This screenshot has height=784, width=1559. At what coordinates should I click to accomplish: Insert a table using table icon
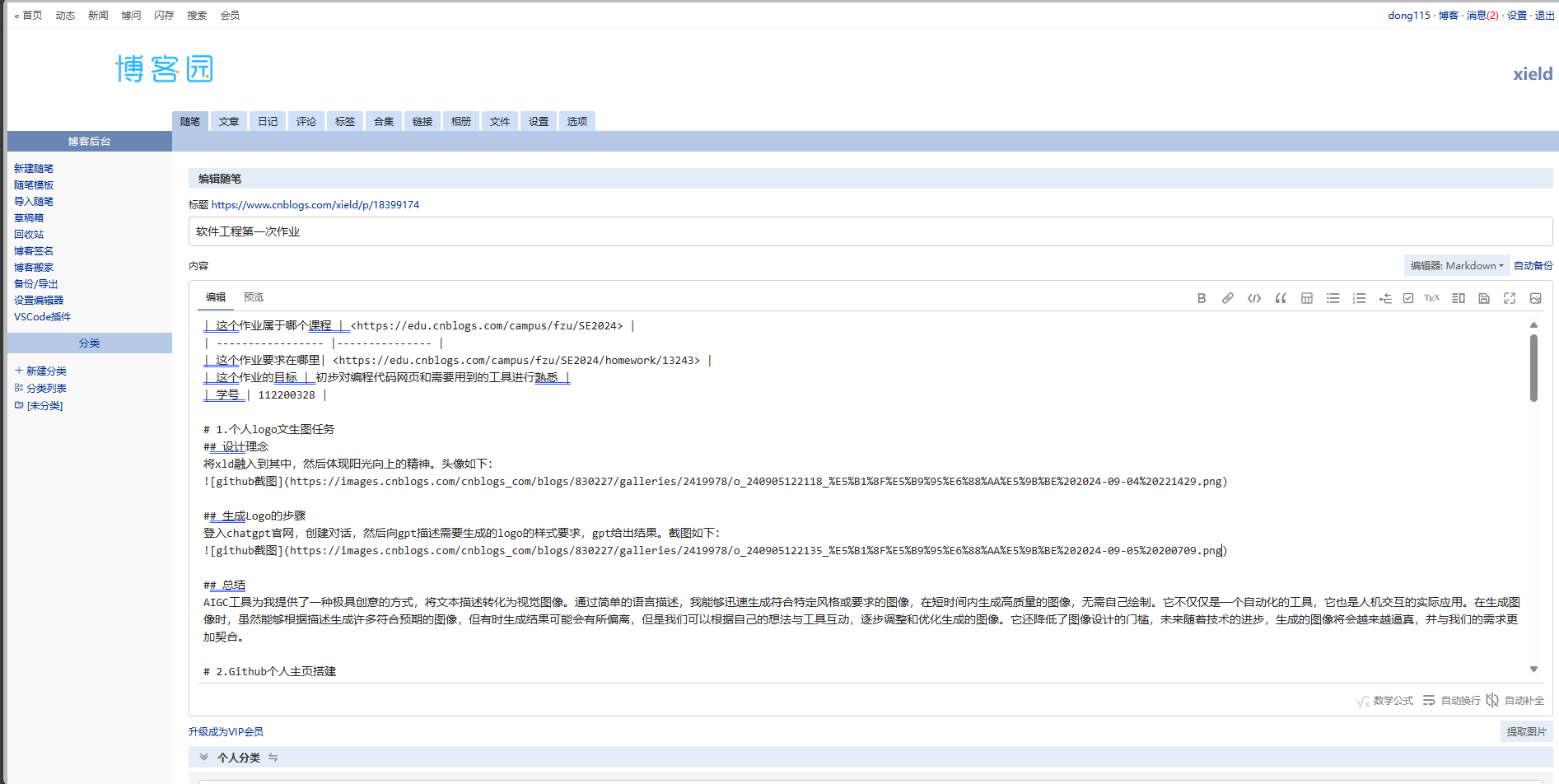tap(1307, 298)
